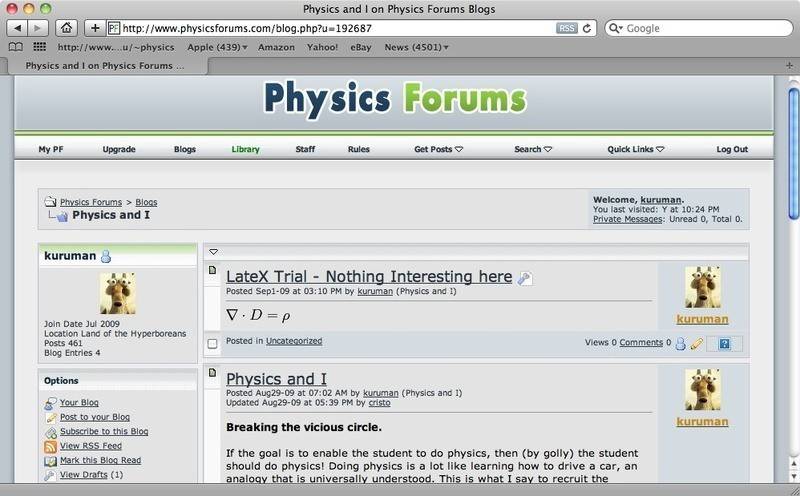Select the Physics and I browser tab
Screen dimensions: 800x496
(x=105, y=65)
